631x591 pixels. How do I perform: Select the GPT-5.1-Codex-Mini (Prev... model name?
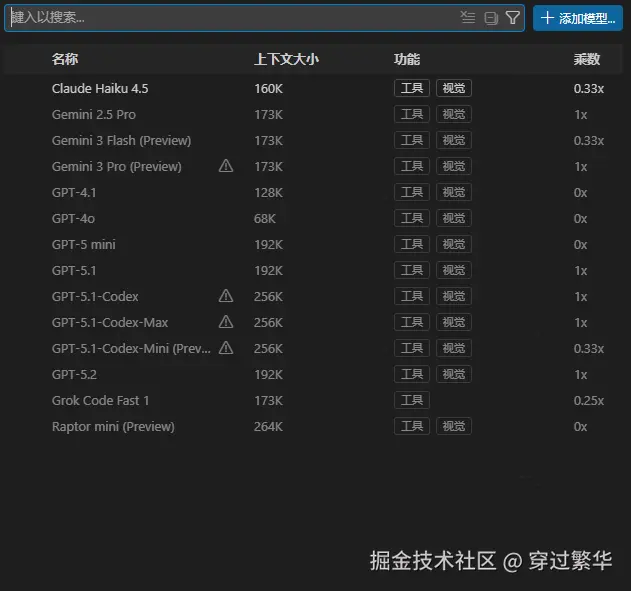click(131, 348)
